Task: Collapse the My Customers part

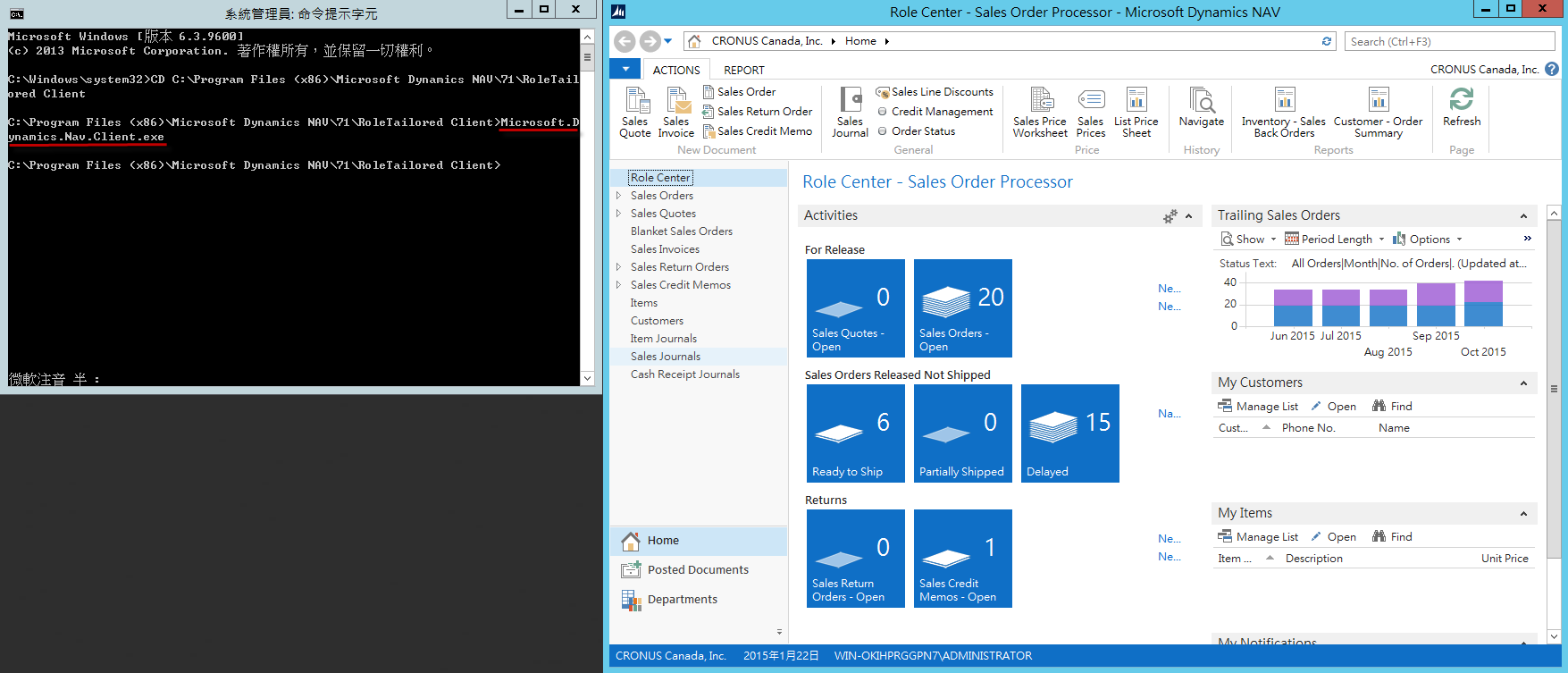Action: [1524, 383]
